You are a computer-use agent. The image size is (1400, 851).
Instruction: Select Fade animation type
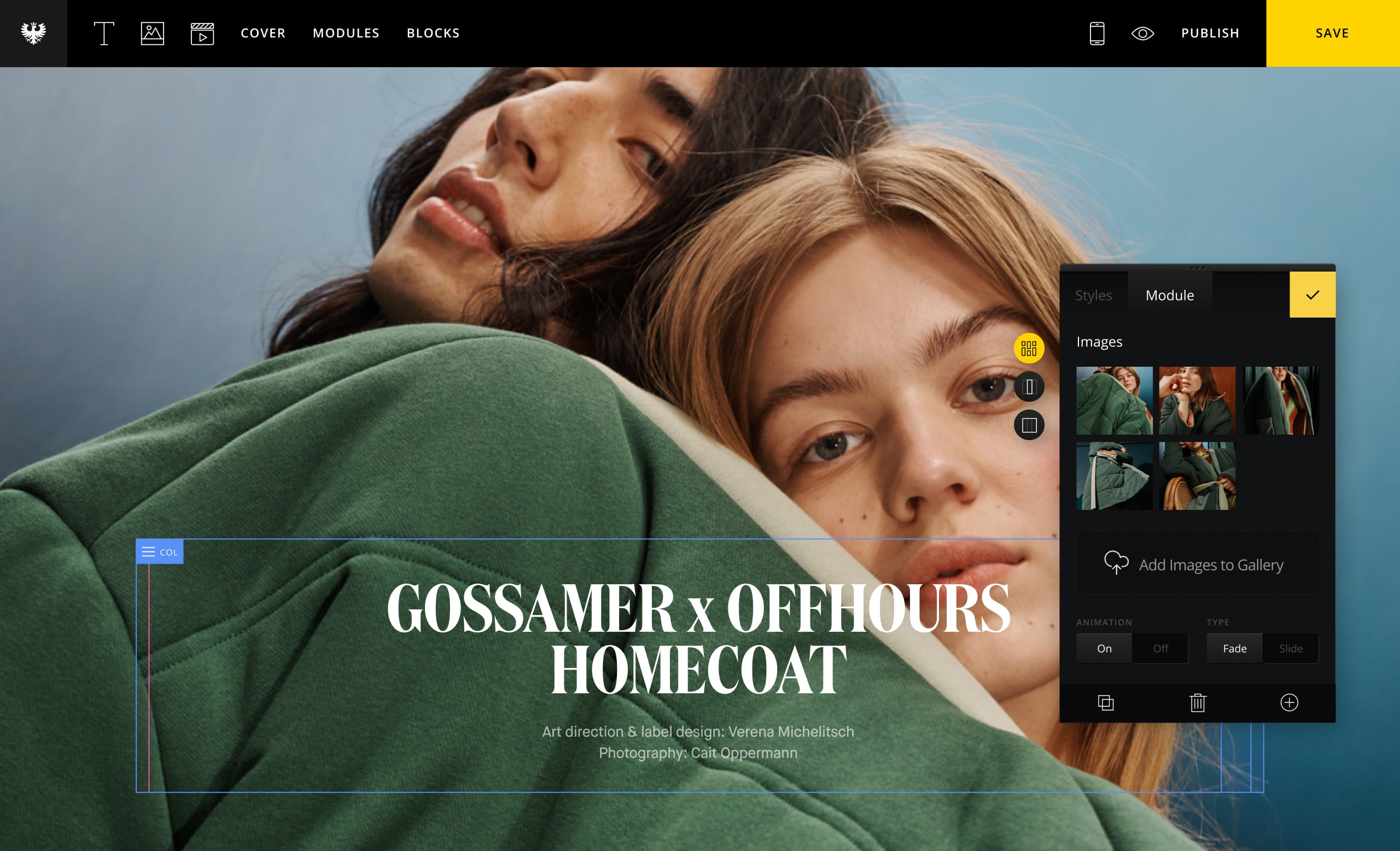[x=1234, y=649]
